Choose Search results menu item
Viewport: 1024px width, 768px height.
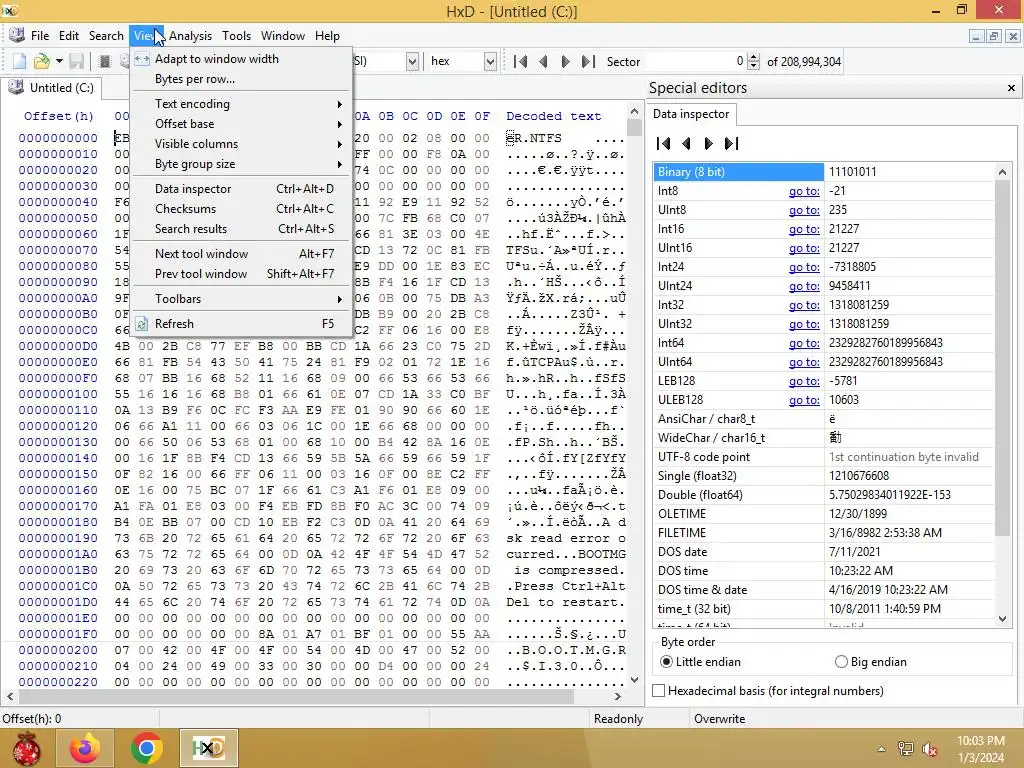click(x=242, y=229)
